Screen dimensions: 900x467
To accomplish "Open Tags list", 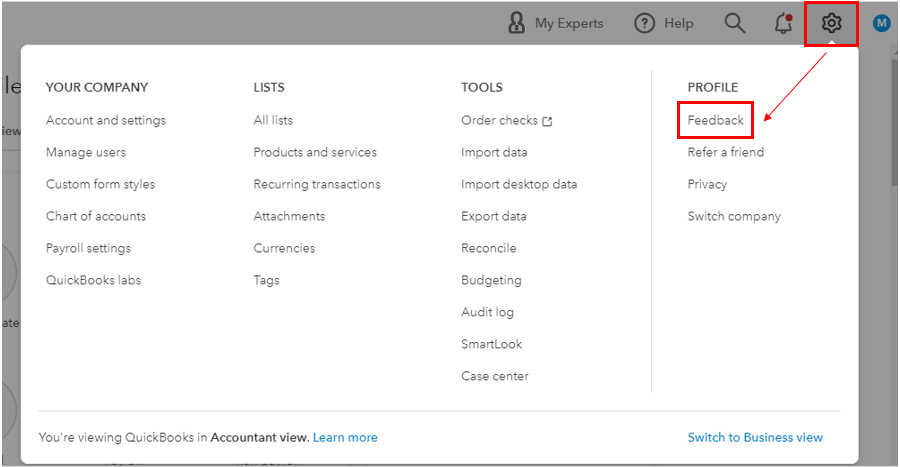I will click(266, 281).
